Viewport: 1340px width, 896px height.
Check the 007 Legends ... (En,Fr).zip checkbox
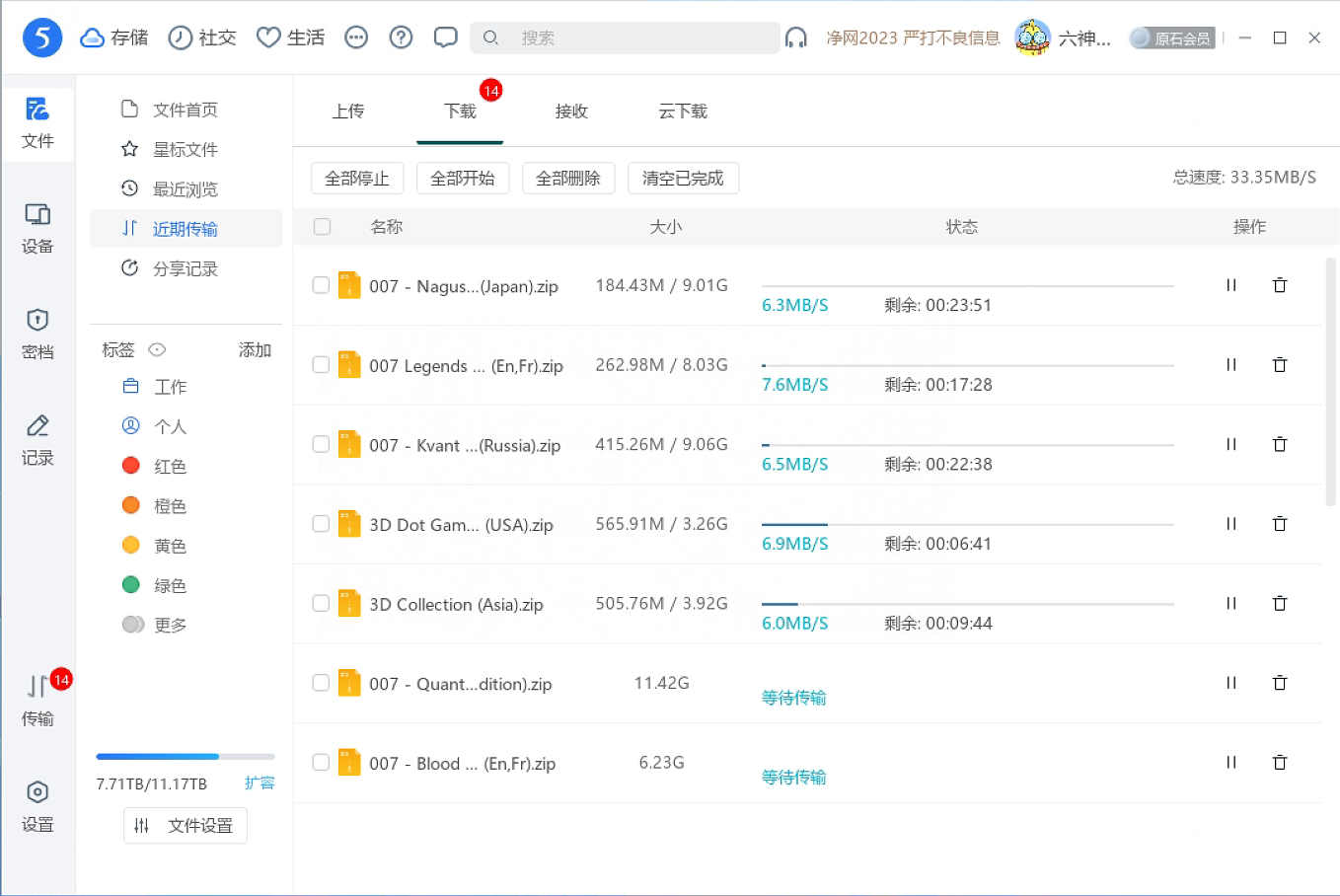click(x=321, y=365)
